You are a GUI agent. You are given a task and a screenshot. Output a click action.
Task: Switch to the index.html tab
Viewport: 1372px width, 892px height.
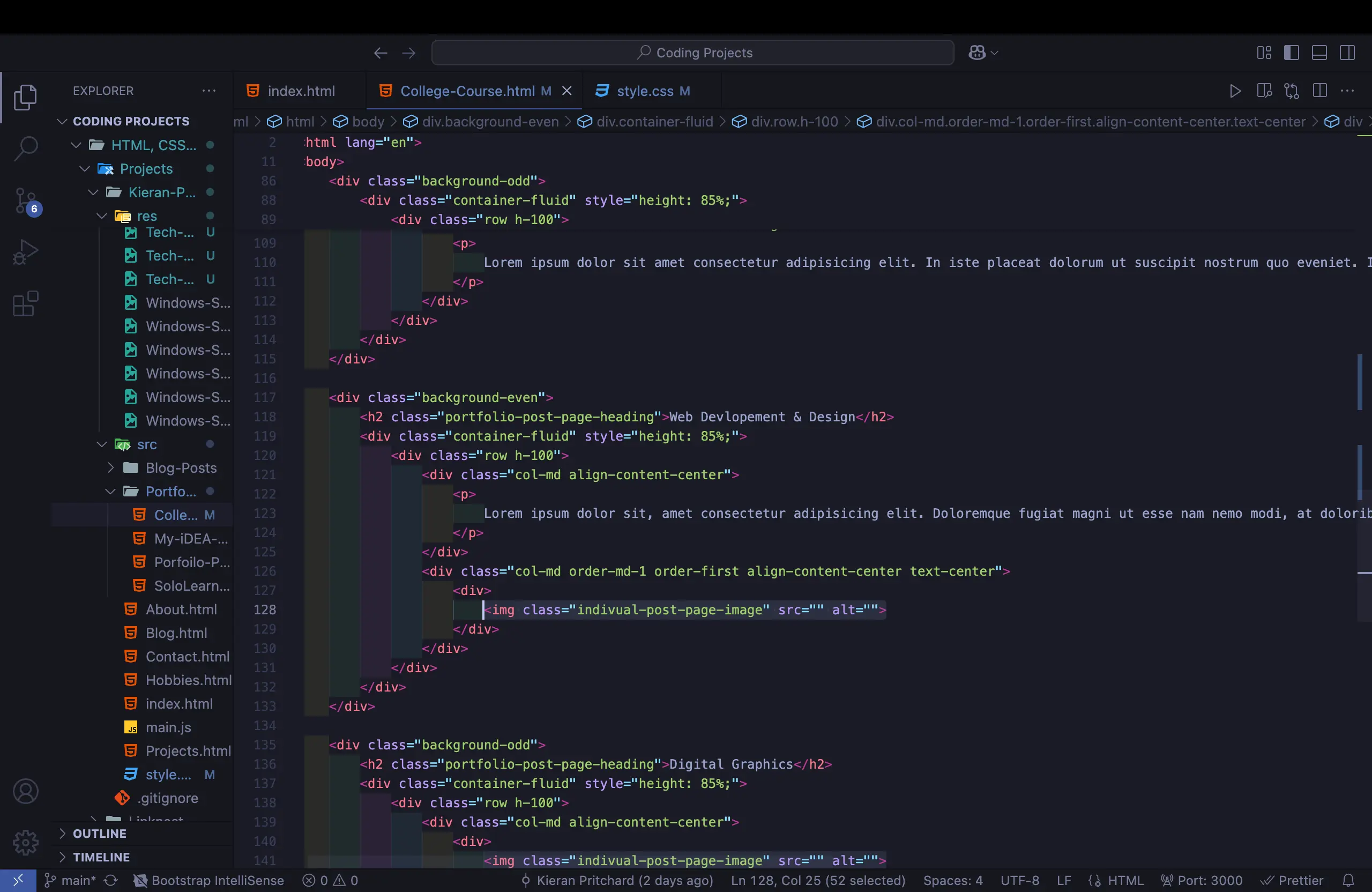pyautogui.click(x=300, y=91)
